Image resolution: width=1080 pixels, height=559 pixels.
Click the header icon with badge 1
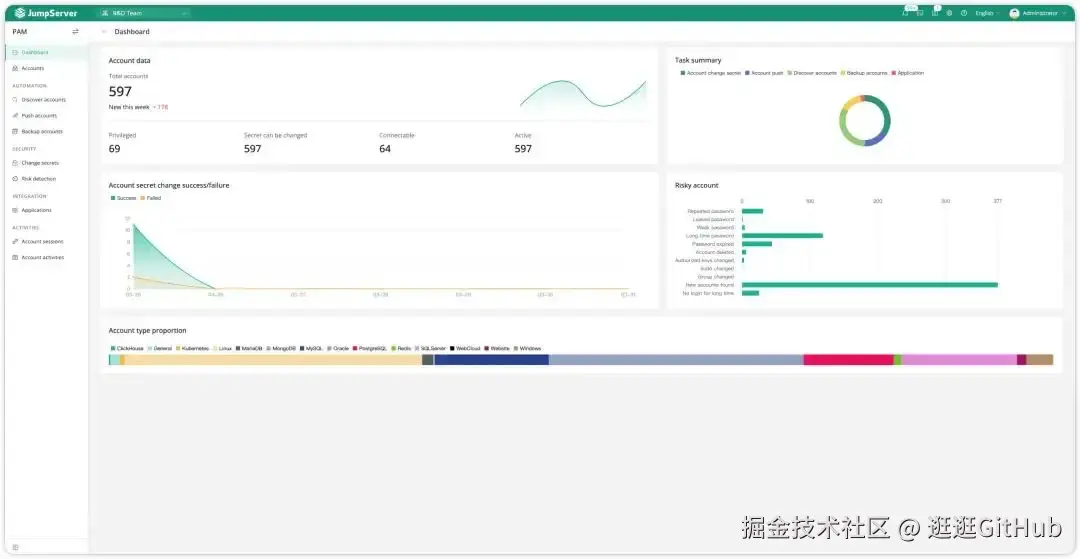tap(935, 12)
